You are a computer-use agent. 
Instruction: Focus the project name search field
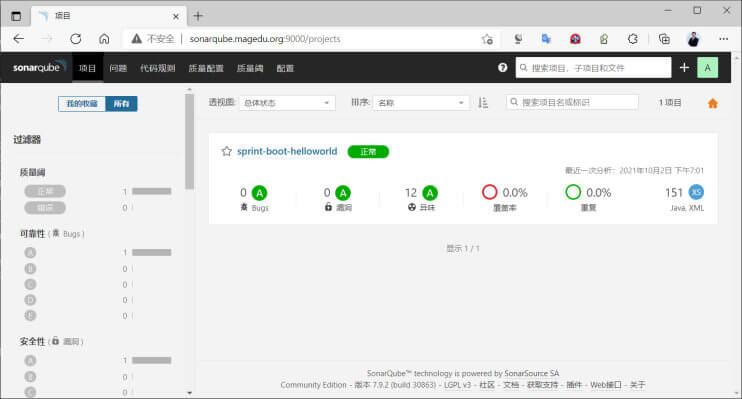(x=572, y=102)
